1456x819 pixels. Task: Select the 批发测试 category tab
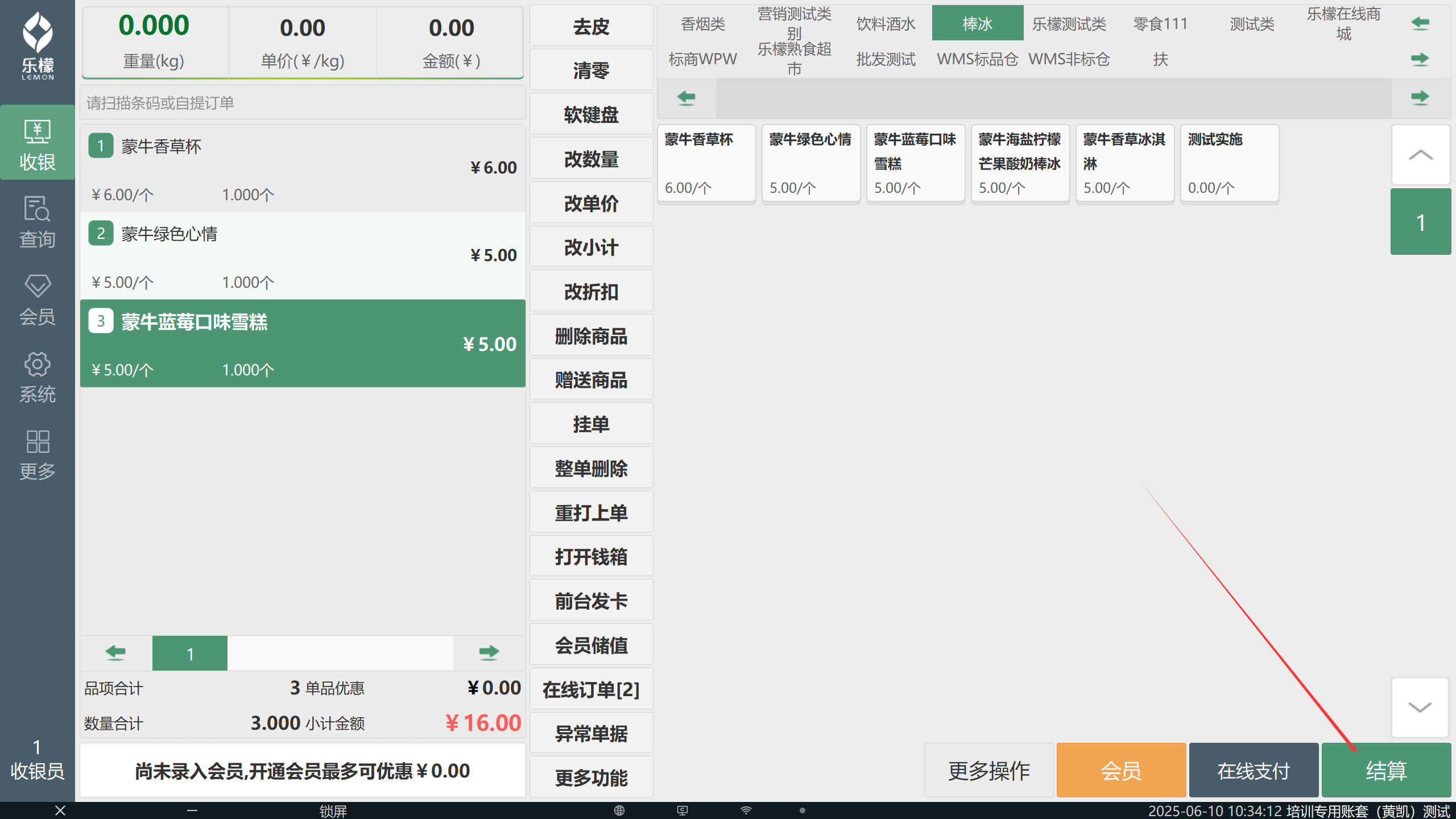pyautogui.click(x=886, y=59)
